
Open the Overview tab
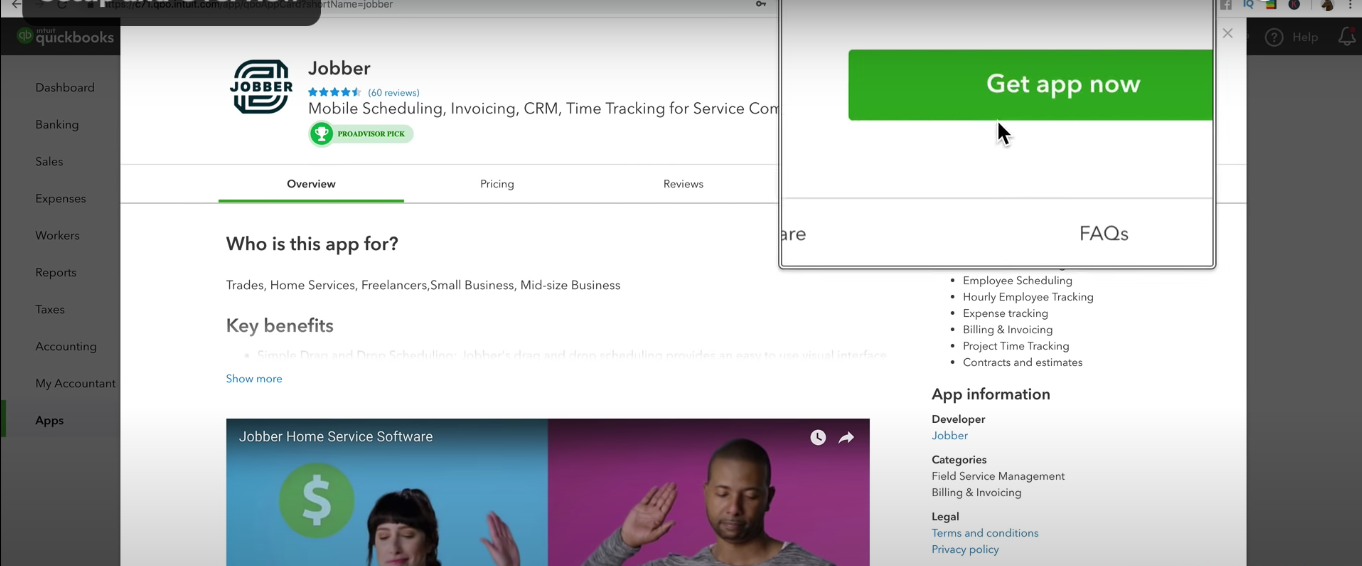[311, 184]
